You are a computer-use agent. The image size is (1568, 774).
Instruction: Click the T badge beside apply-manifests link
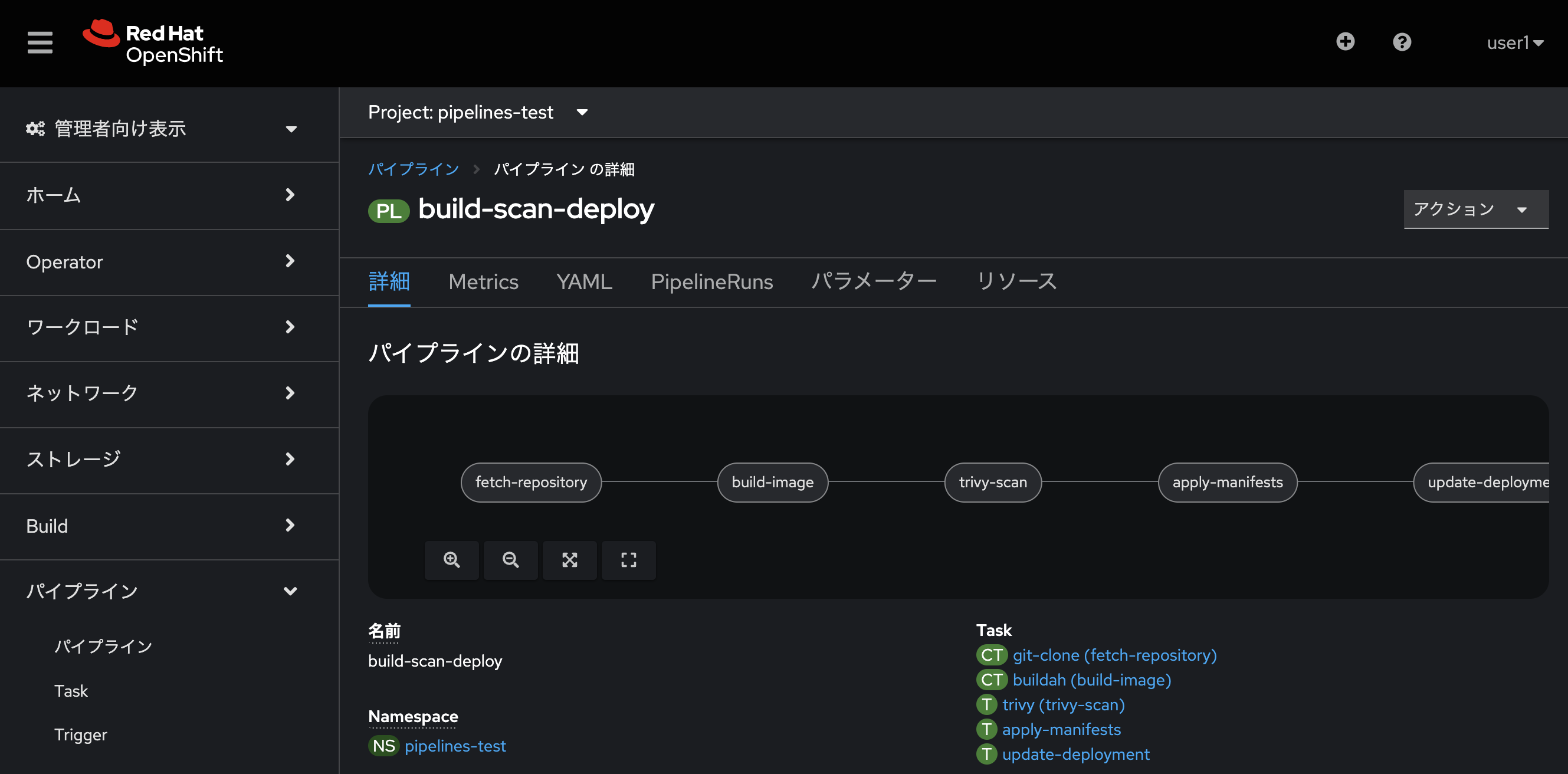[x=987, y=730]
